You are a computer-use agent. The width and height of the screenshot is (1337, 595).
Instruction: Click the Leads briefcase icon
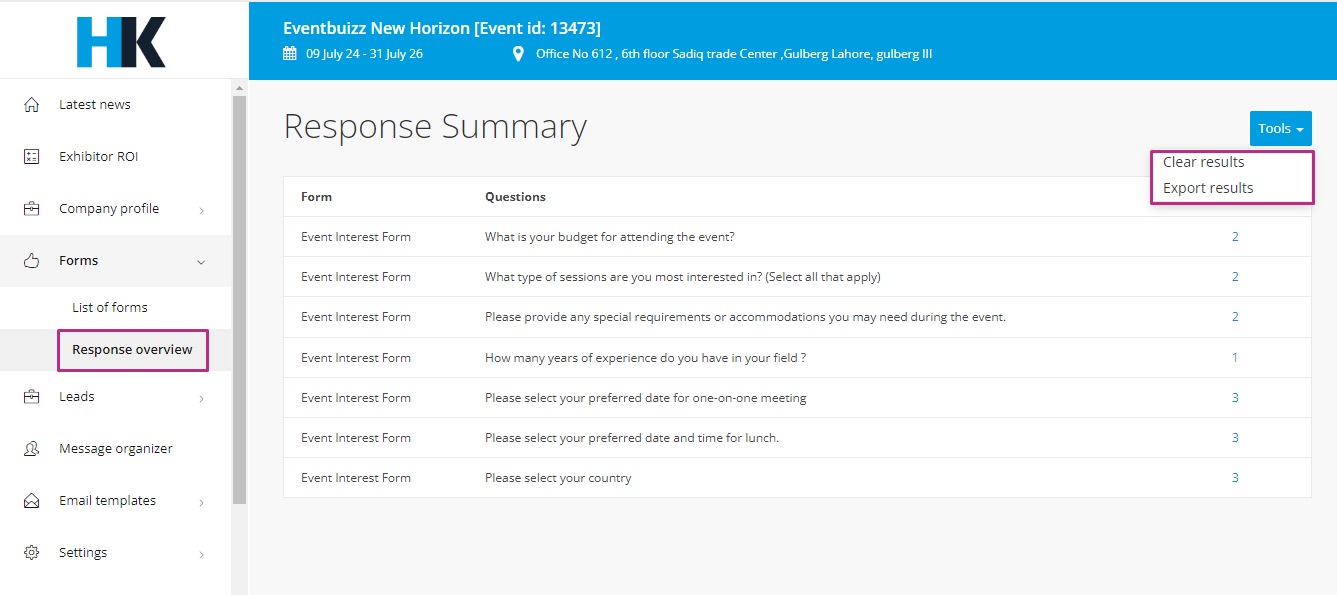32,397
